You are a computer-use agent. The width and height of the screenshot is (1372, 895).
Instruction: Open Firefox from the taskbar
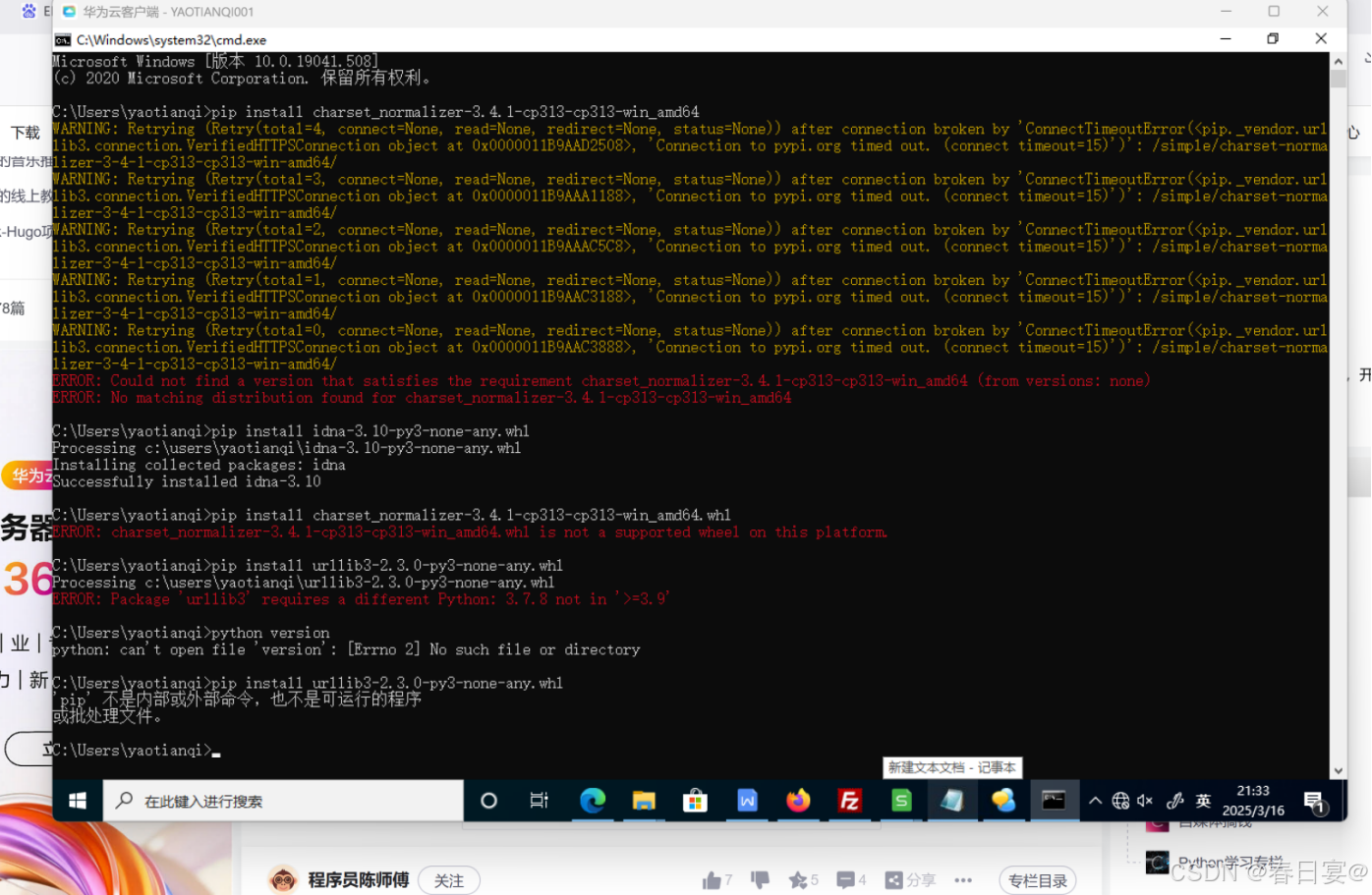798,801
